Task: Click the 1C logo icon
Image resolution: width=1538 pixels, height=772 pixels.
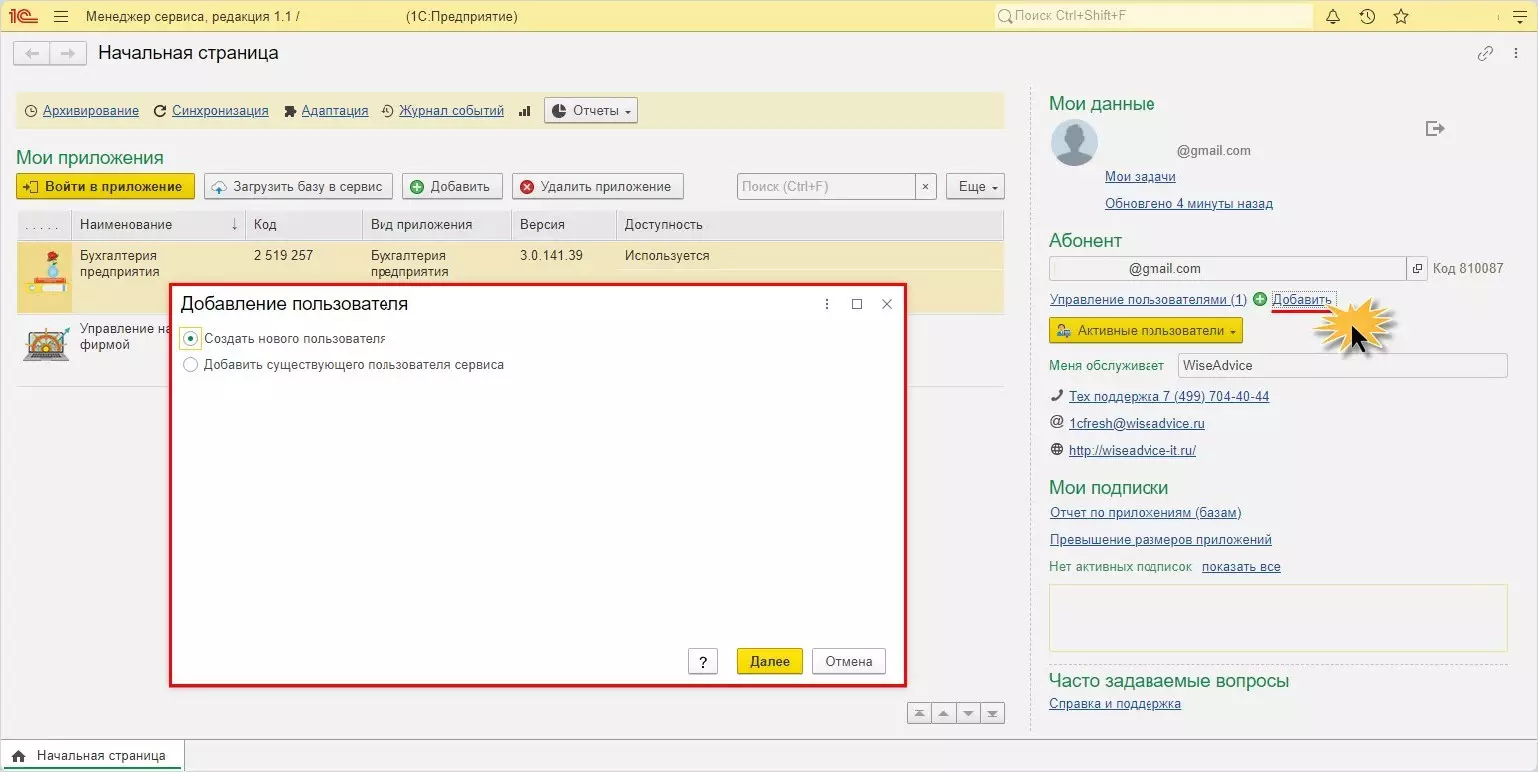Action: tap(25, 17)
